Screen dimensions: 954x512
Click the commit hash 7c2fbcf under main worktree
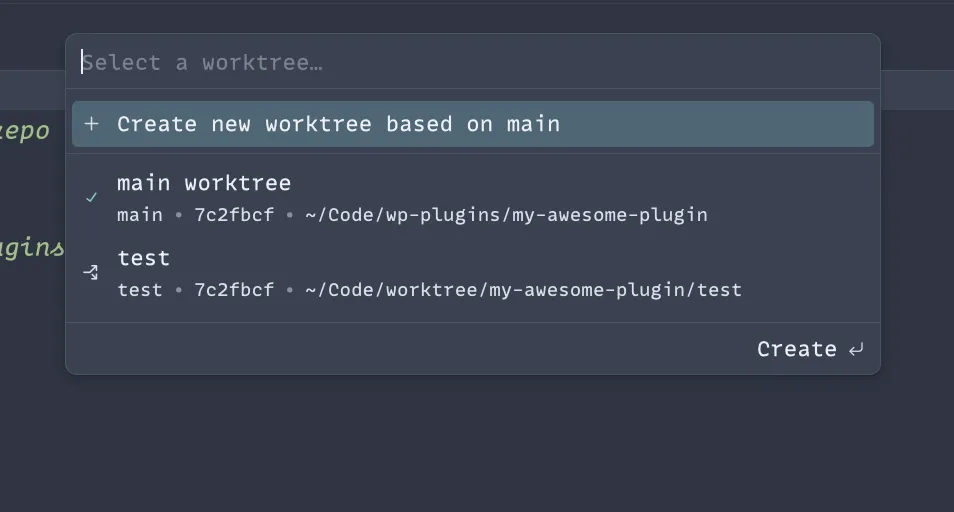pos(234,215)
